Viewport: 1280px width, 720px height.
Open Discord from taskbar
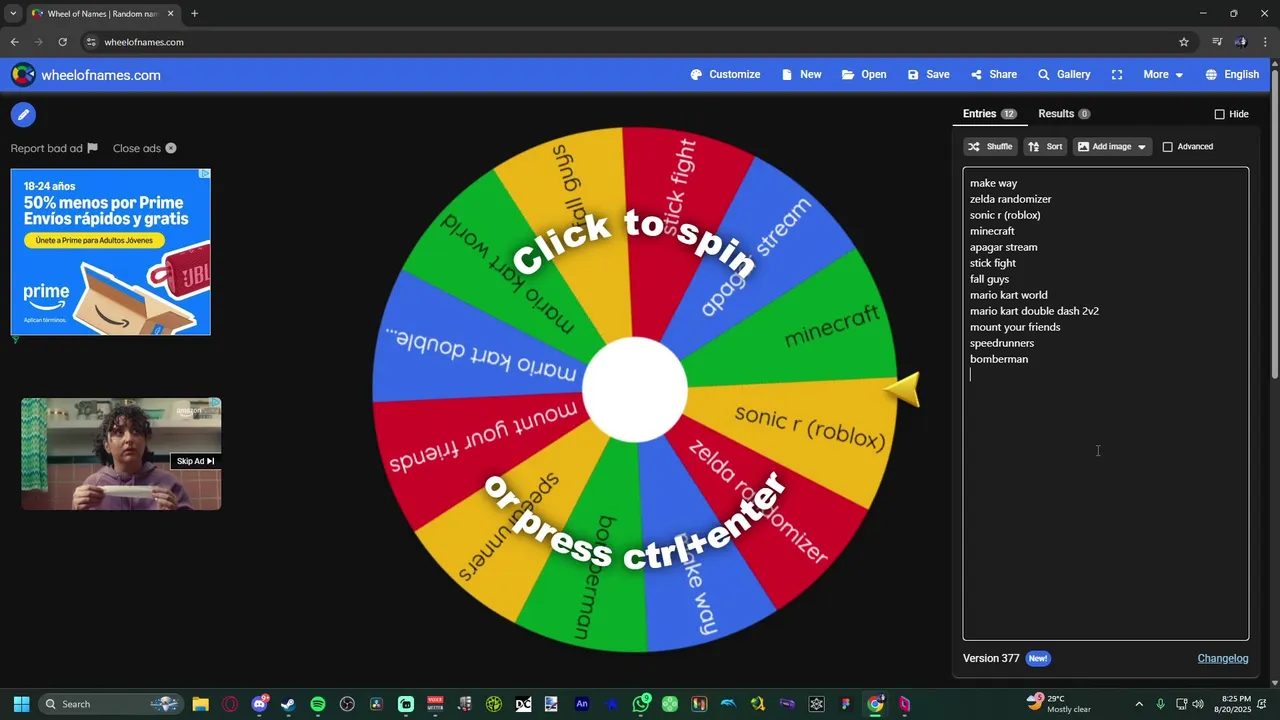click(x=260, y=704)
